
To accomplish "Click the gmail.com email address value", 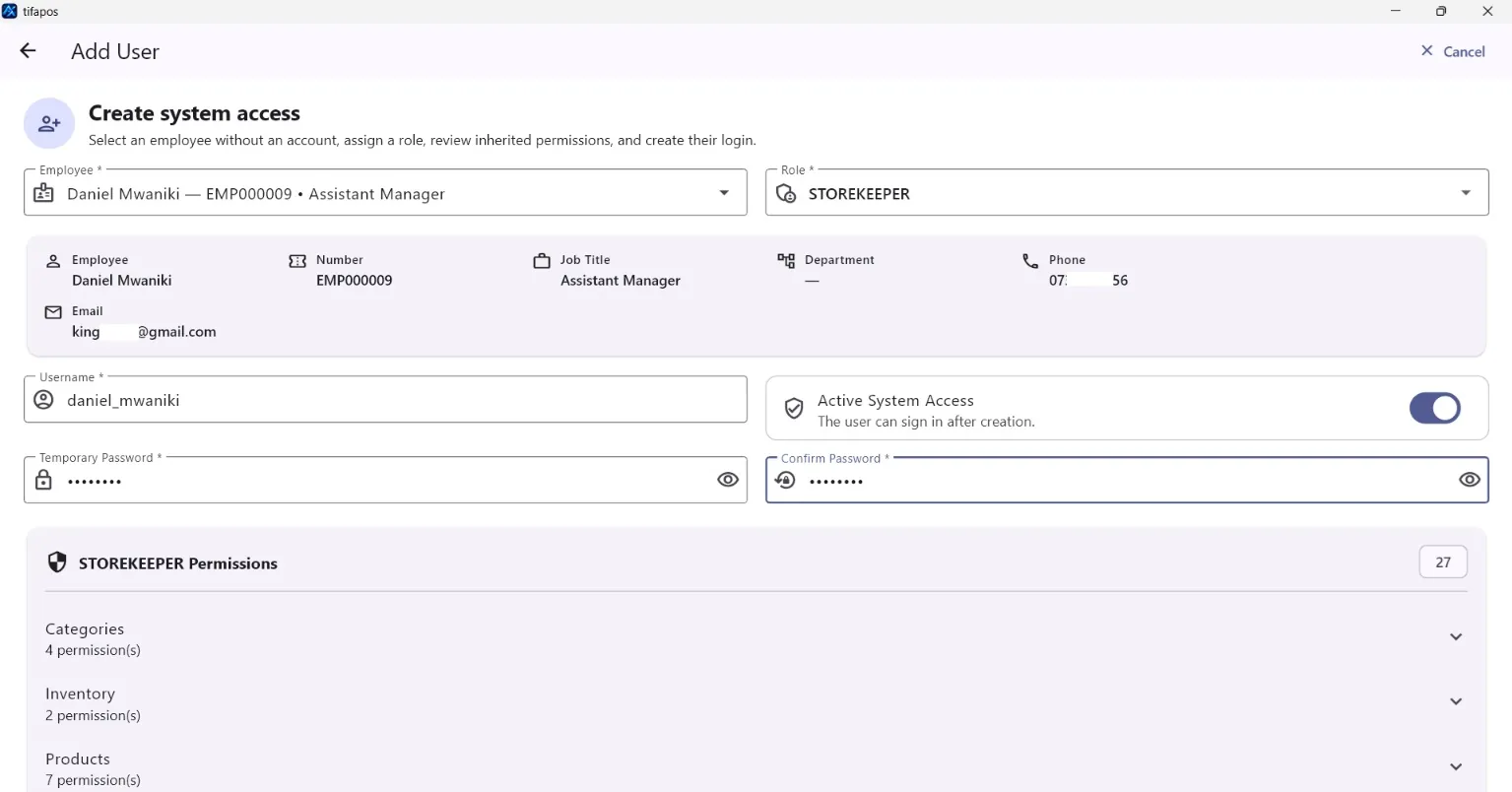I will (x=144, y=332).
